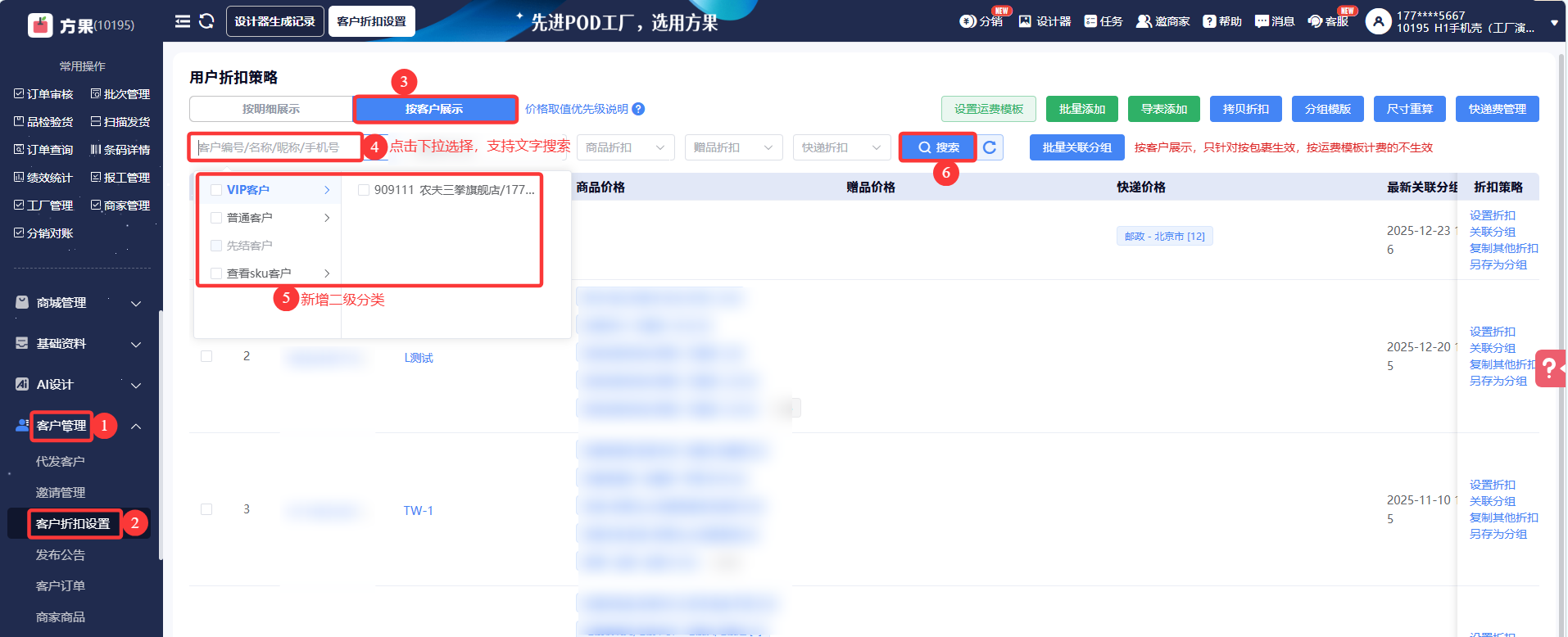Click 设置折扣 in the 2025-12-23 row
Image resolution: width=1568 pixels, height=637 pixels.
1493,215
